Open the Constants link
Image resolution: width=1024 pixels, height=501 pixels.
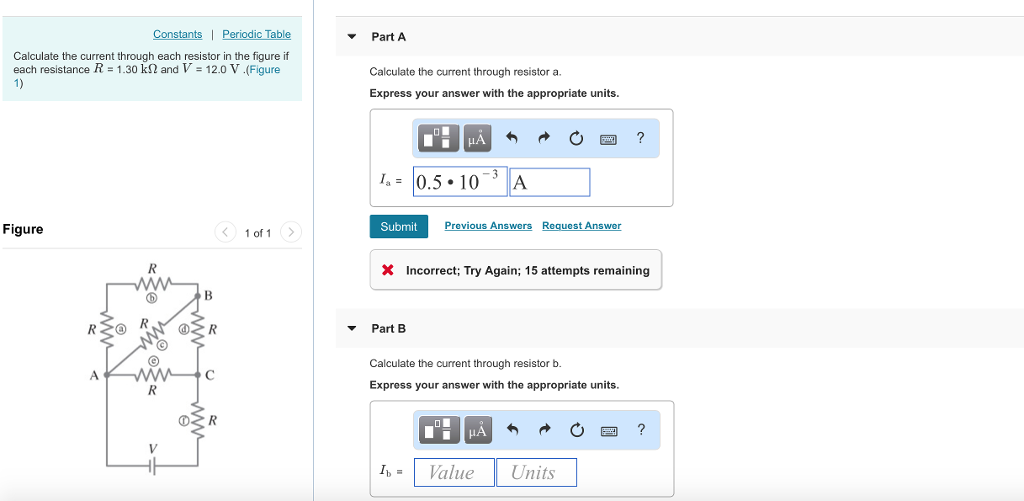pyautogui.click(x=177, y=34)
